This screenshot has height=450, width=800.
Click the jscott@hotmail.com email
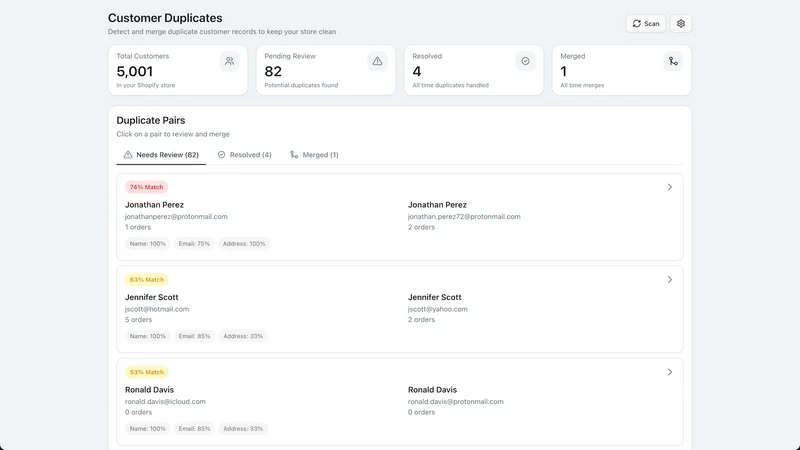(157, 309)
